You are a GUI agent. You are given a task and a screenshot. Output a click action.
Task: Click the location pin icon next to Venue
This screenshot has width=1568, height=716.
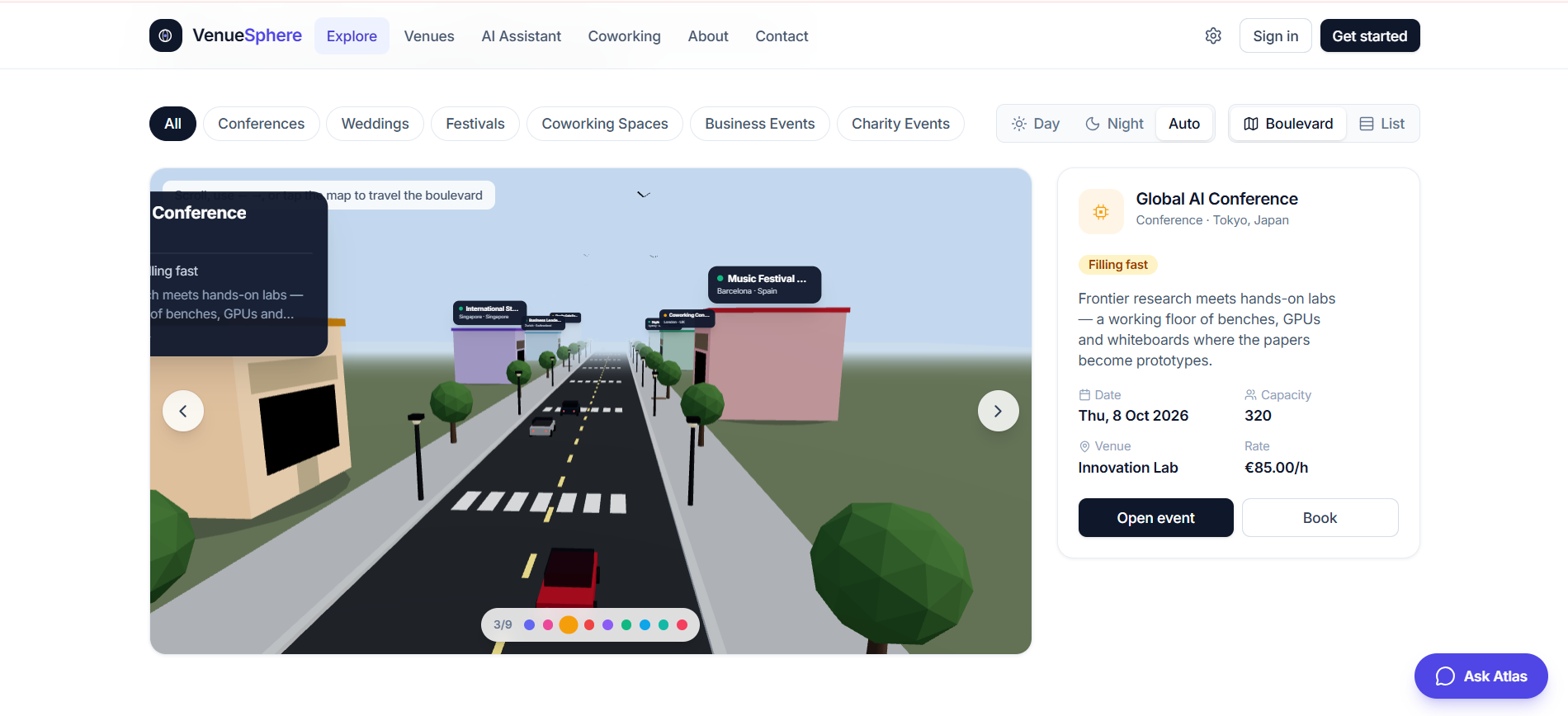[x=1084, y=446]
